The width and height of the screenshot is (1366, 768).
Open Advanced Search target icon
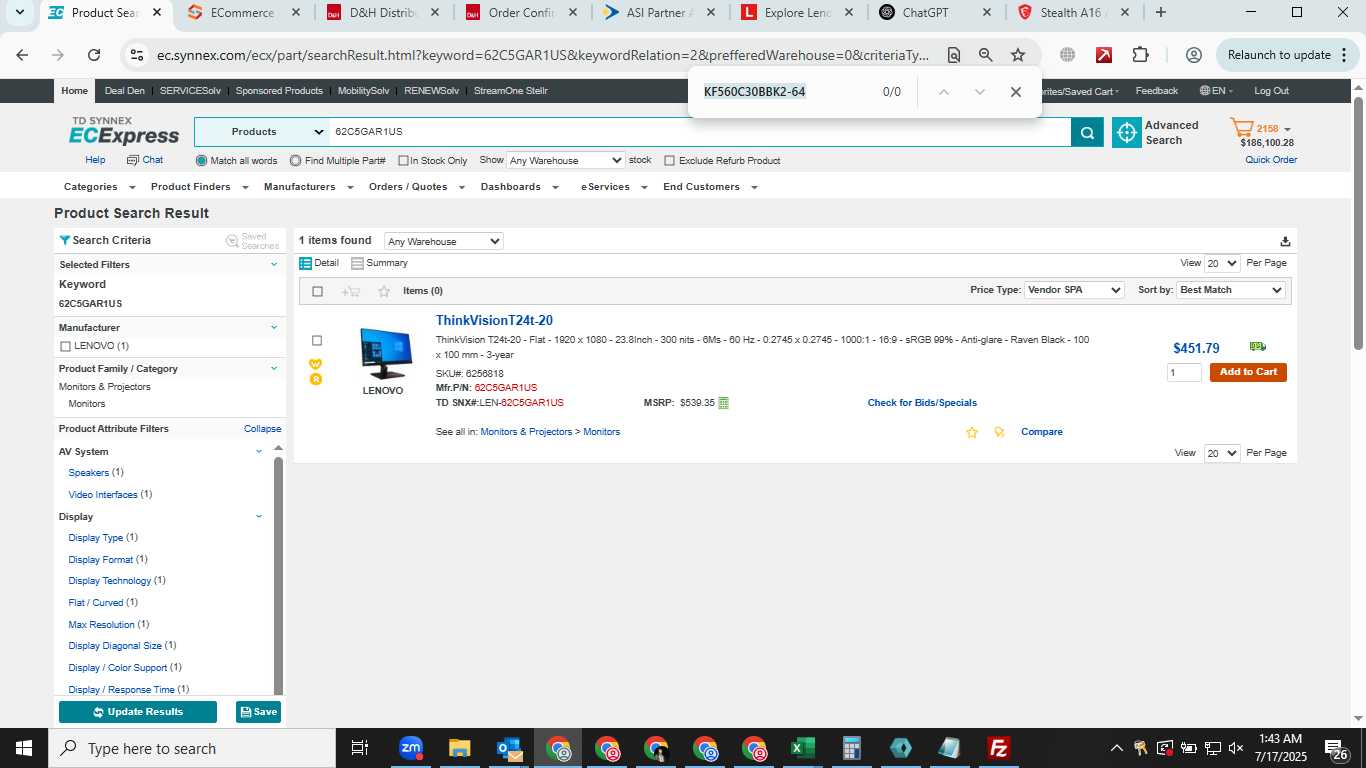click(1127, 132)
